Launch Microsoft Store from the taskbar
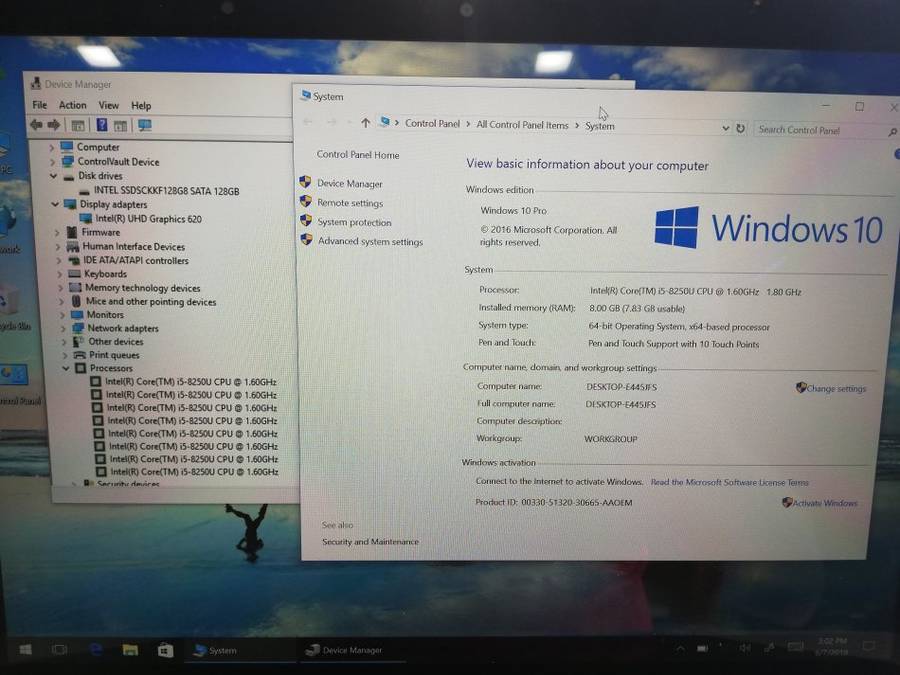900x675 pixels. coord(165,650)
